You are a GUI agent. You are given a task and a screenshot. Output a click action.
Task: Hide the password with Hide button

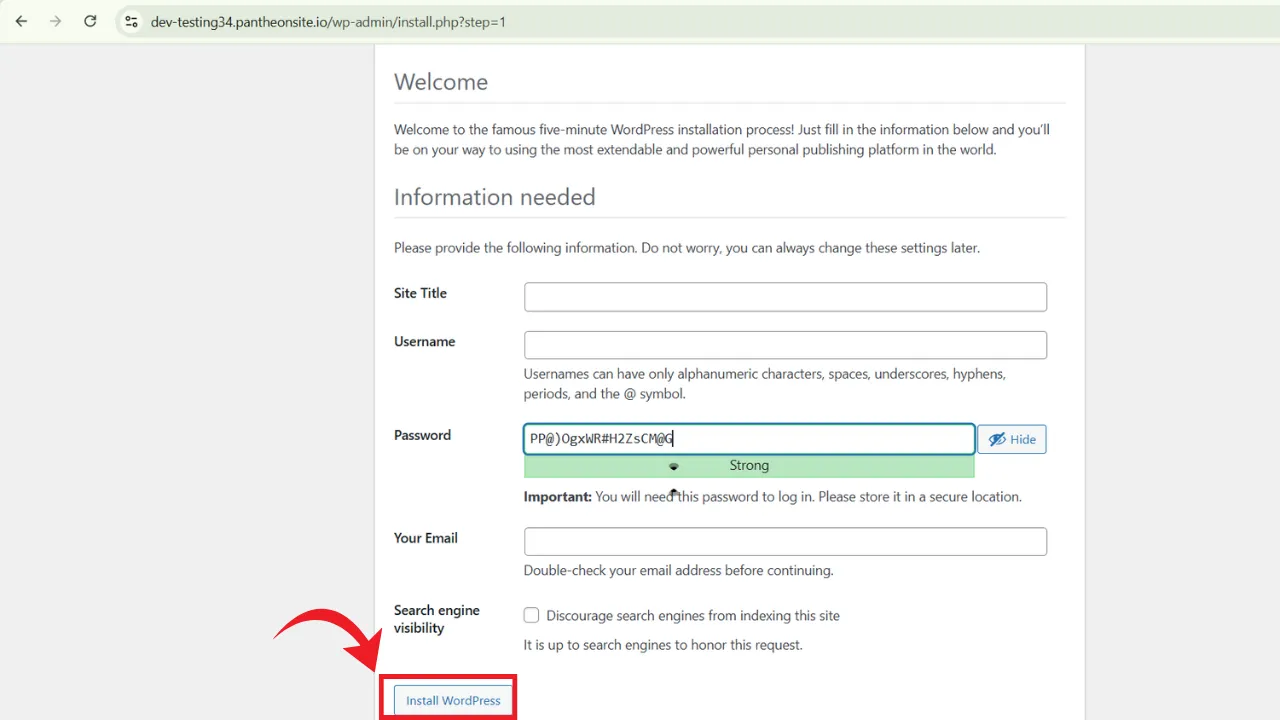coord(1012,439)
